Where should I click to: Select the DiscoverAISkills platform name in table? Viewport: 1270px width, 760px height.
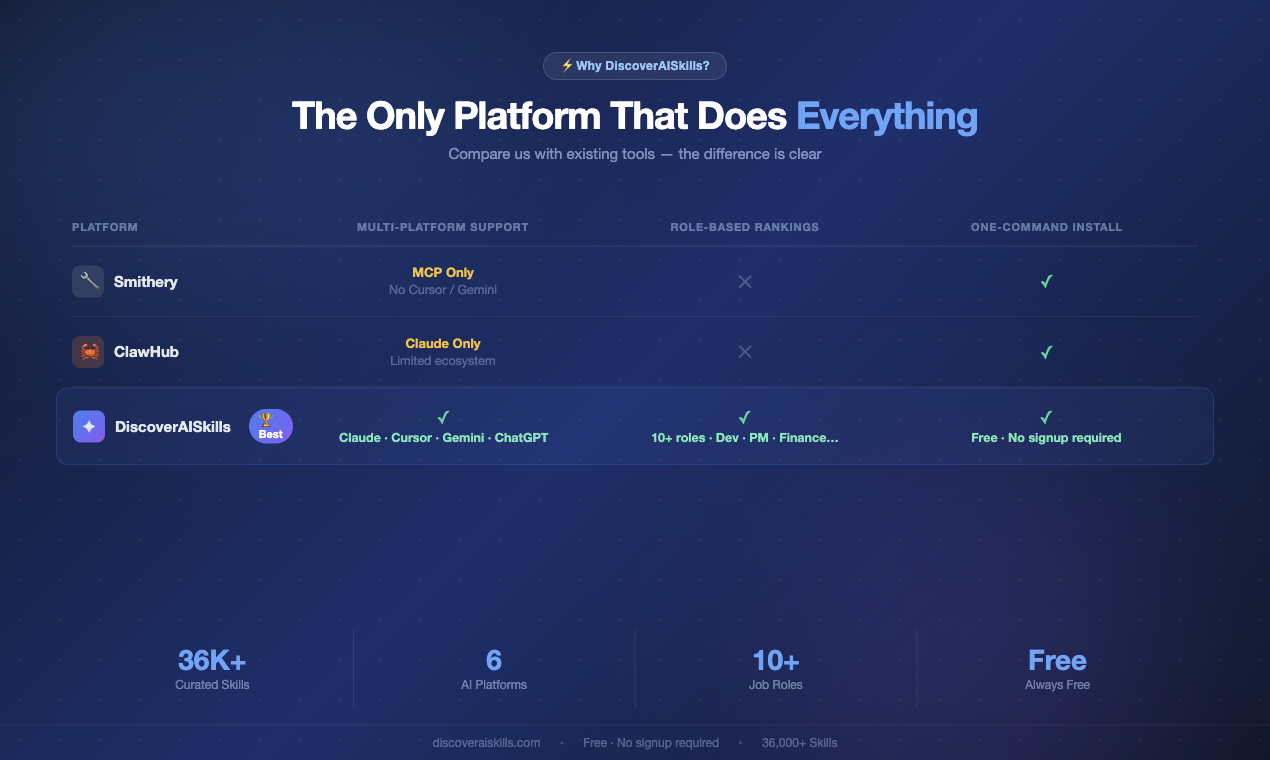173,426
